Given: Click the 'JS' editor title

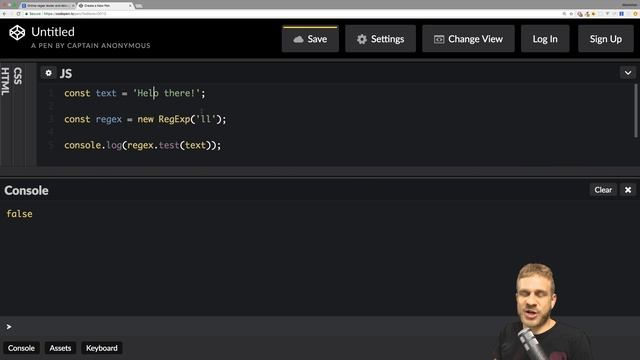Looking at the screenshot, I should (66, 73).
